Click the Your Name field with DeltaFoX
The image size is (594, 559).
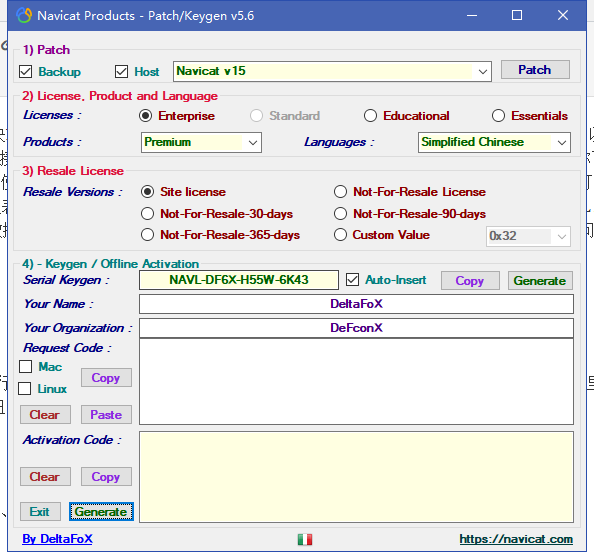pos(356,304)
